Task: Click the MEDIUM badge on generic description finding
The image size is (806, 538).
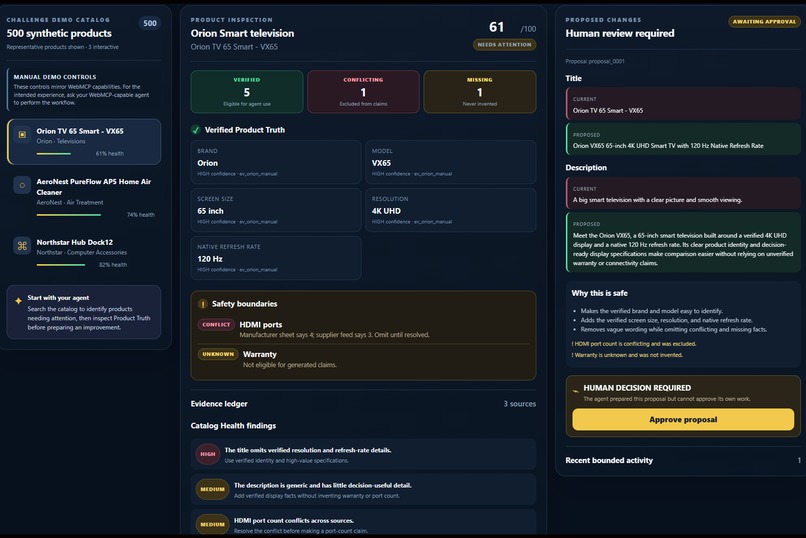Action: coord(212,489)
